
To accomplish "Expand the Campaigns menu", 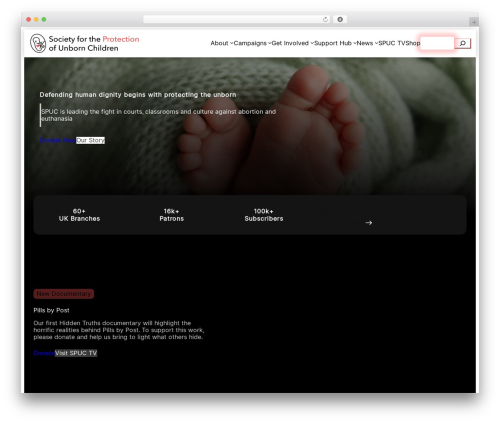I will (x=252, y=43).
